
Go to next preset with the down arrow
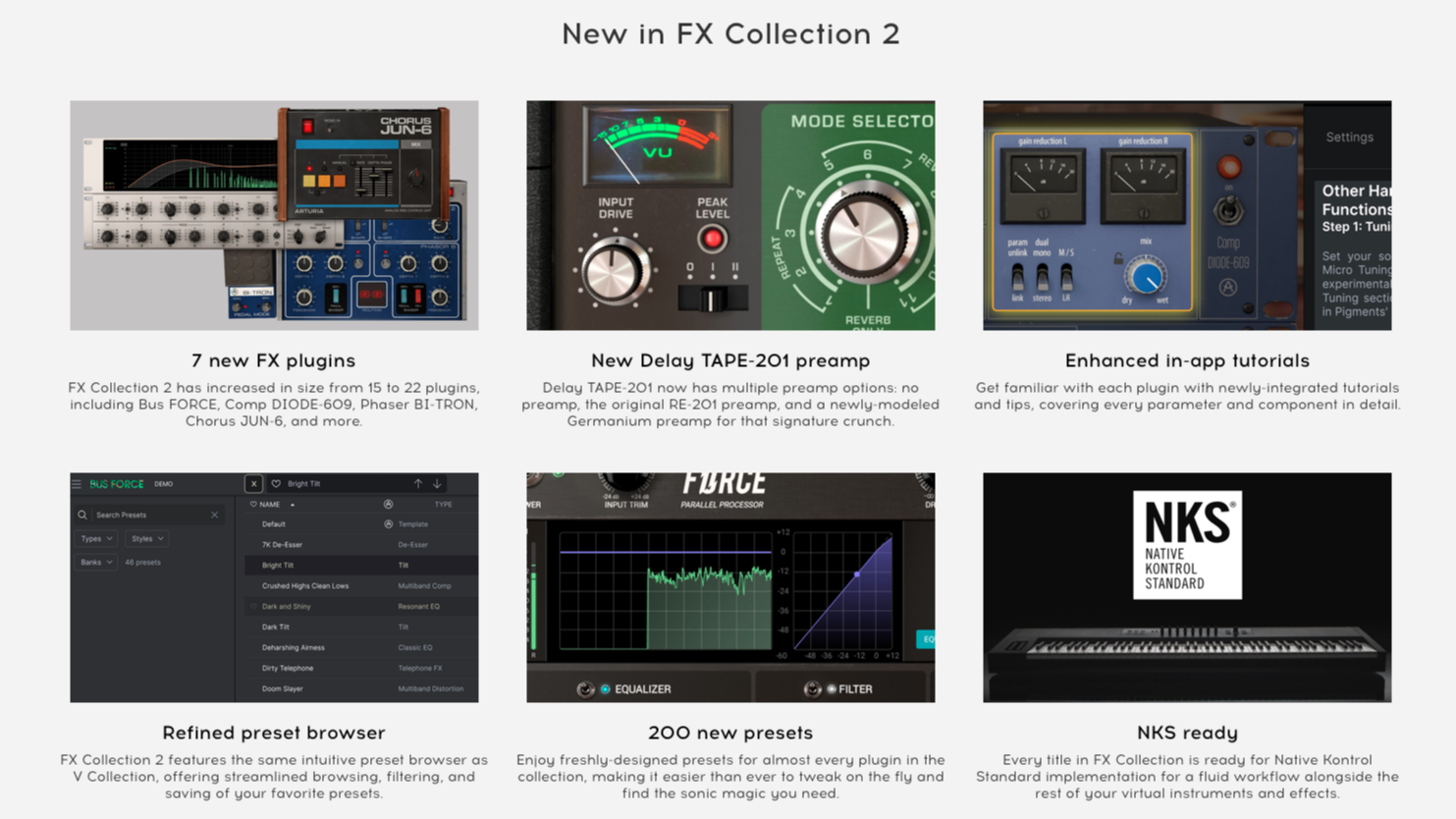coord(437,483)
